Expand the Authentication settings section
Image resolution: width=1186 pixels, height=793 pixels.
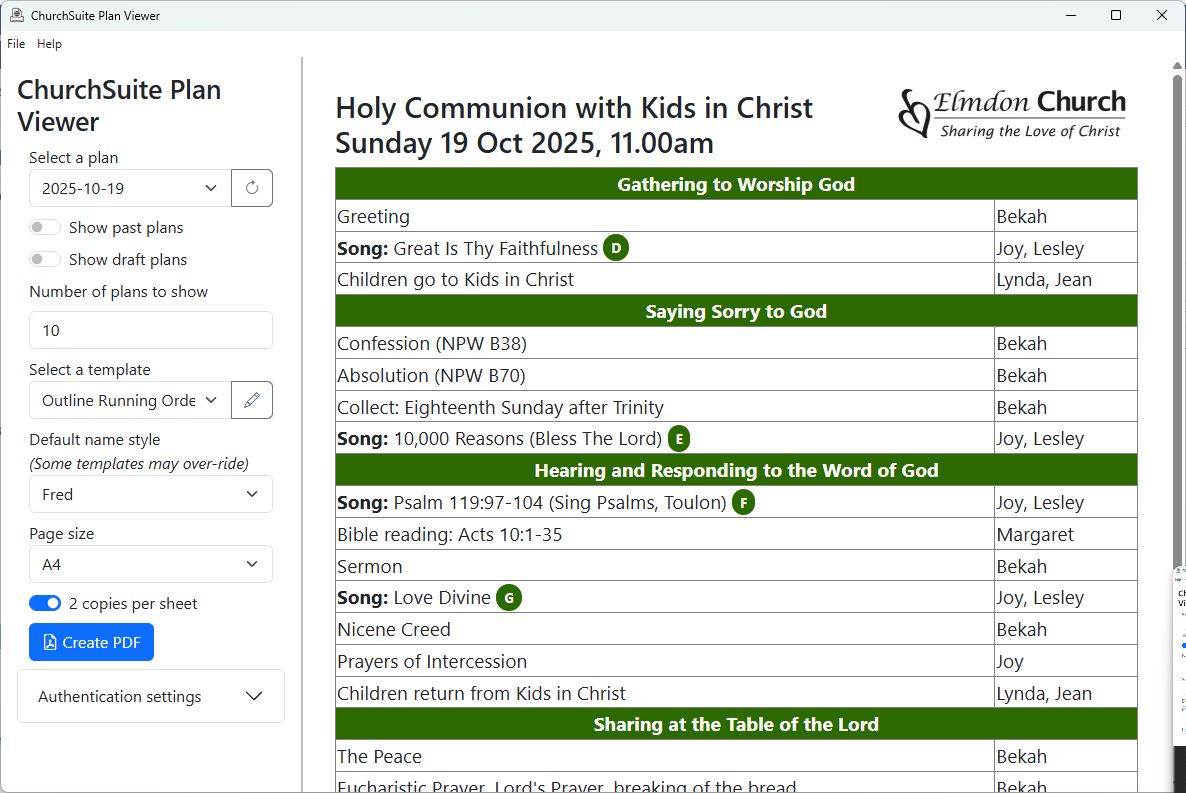tap(151, 696)
